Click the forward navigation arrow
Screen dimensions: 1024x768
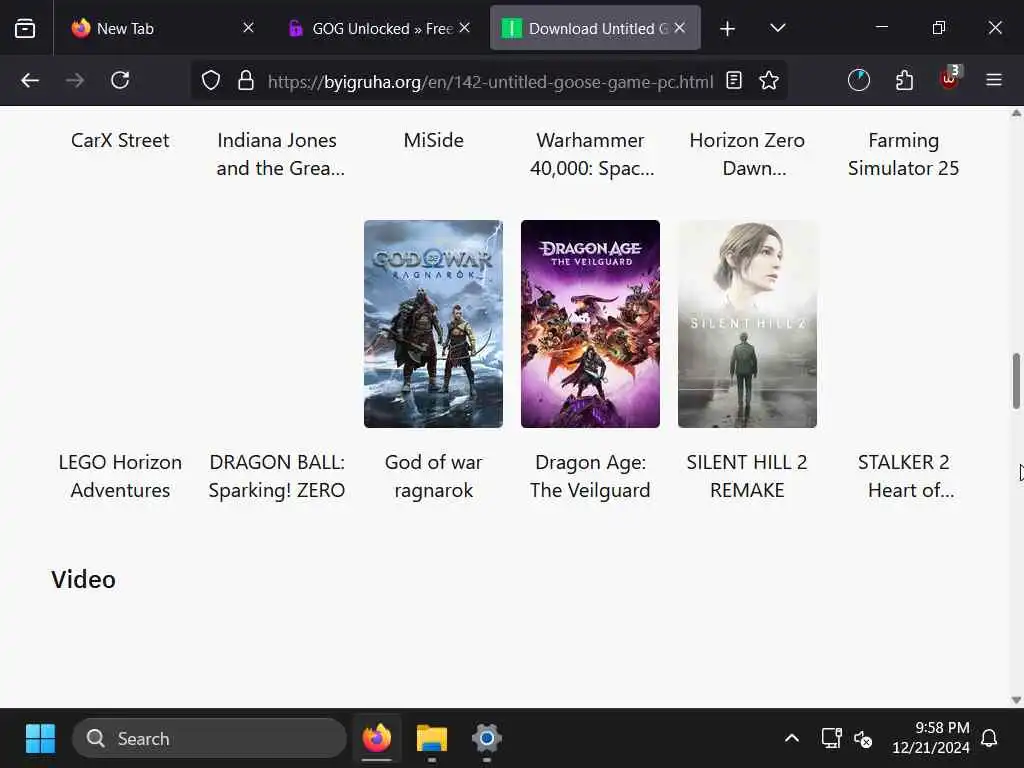tap(75, 80)
